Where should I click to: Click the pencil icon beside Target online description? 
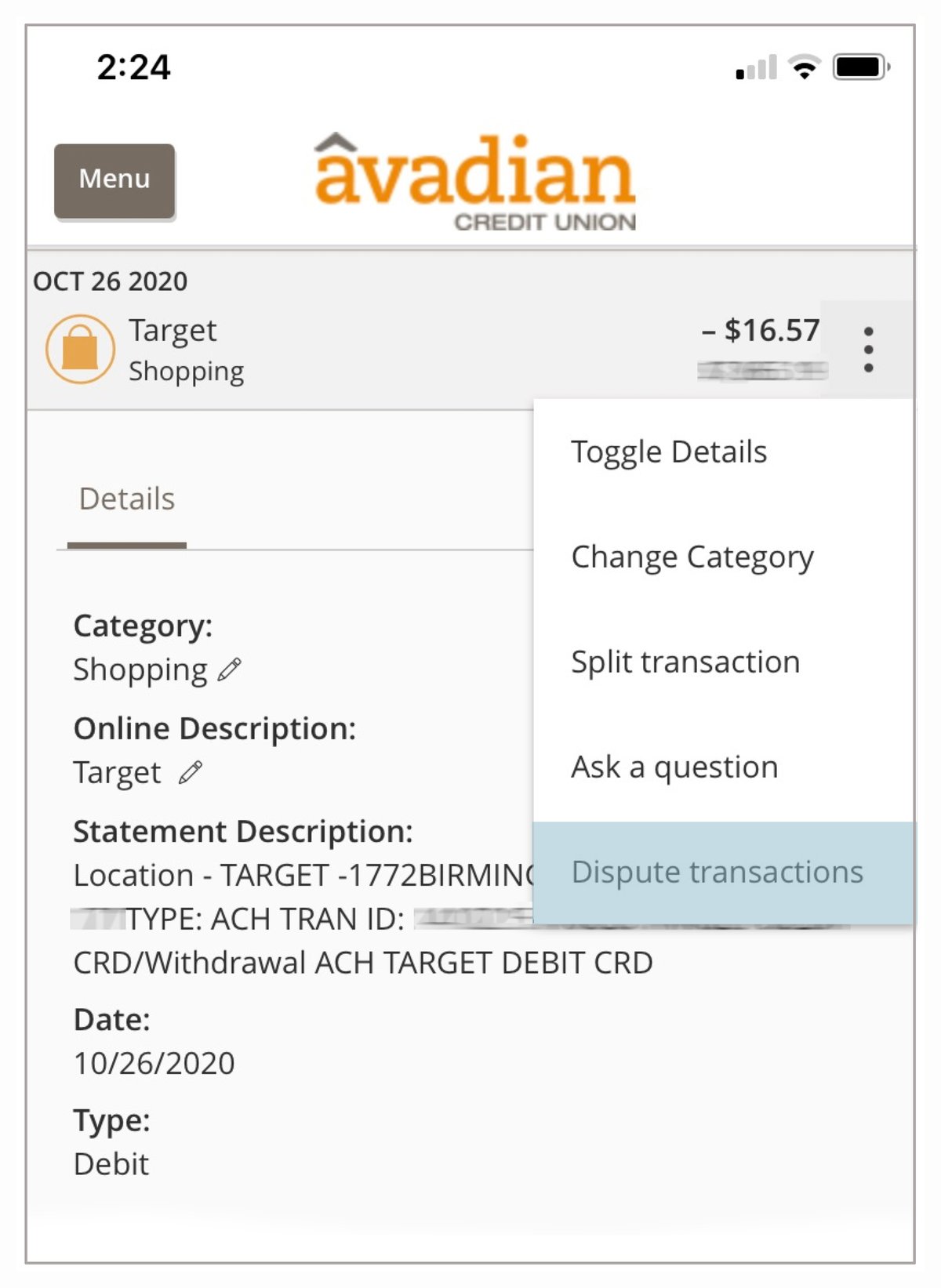(188, 772)
